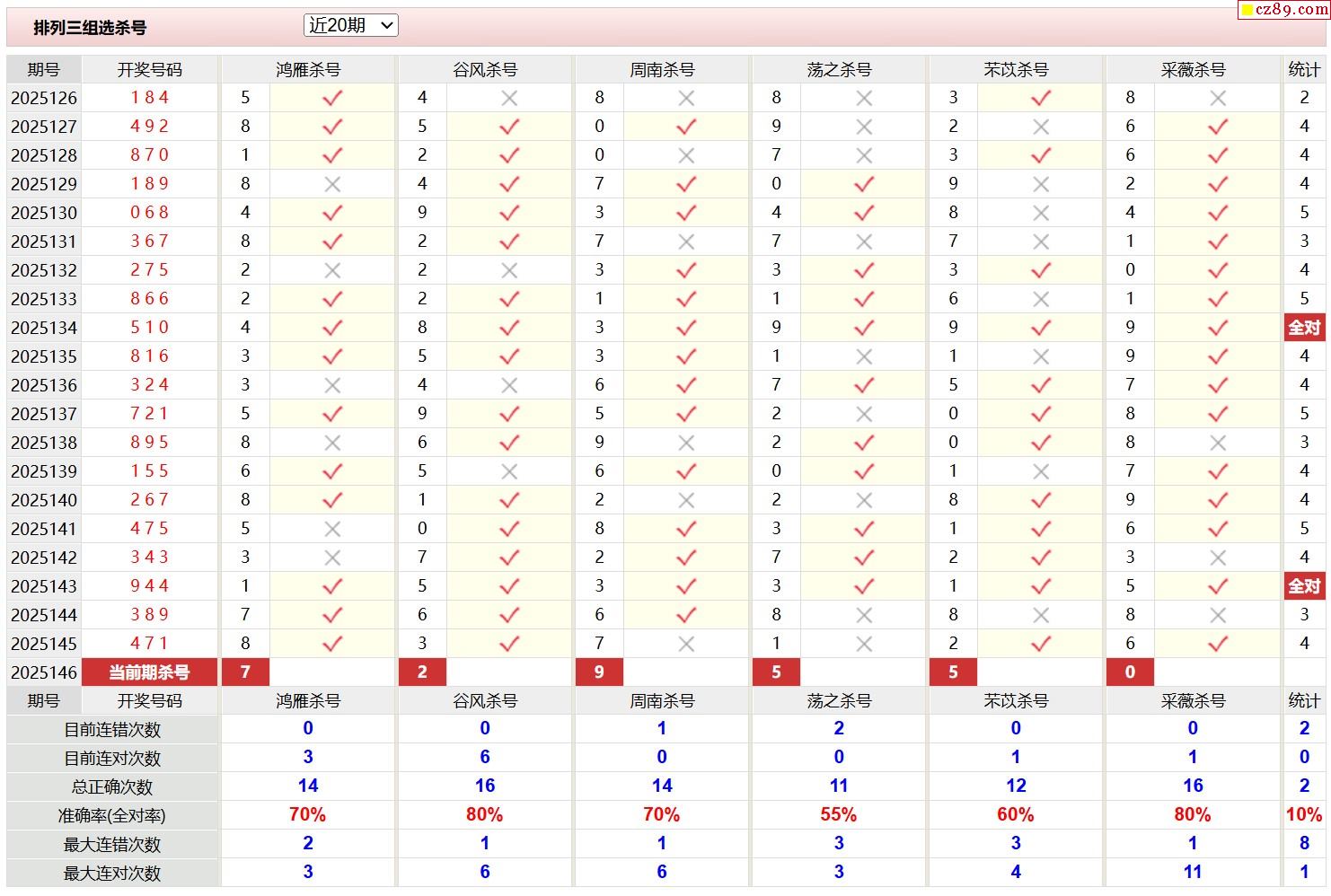Click current 周南 kill number 9 badge

(599, 672)
